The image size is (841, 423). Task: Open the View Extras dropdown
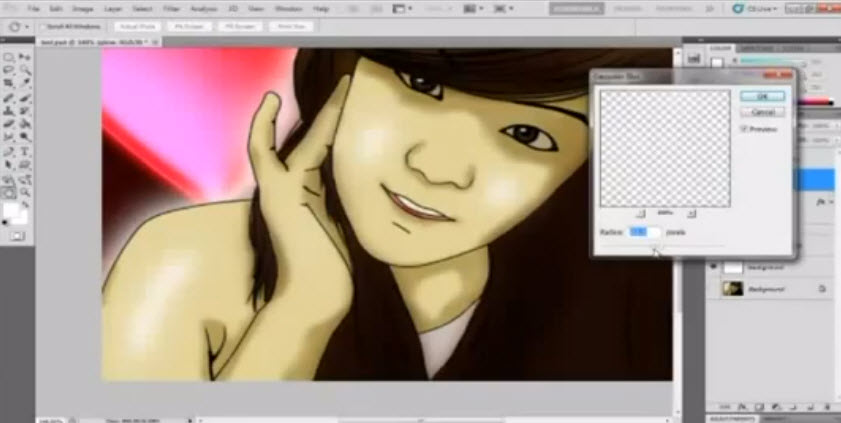[x=402, y=9]
